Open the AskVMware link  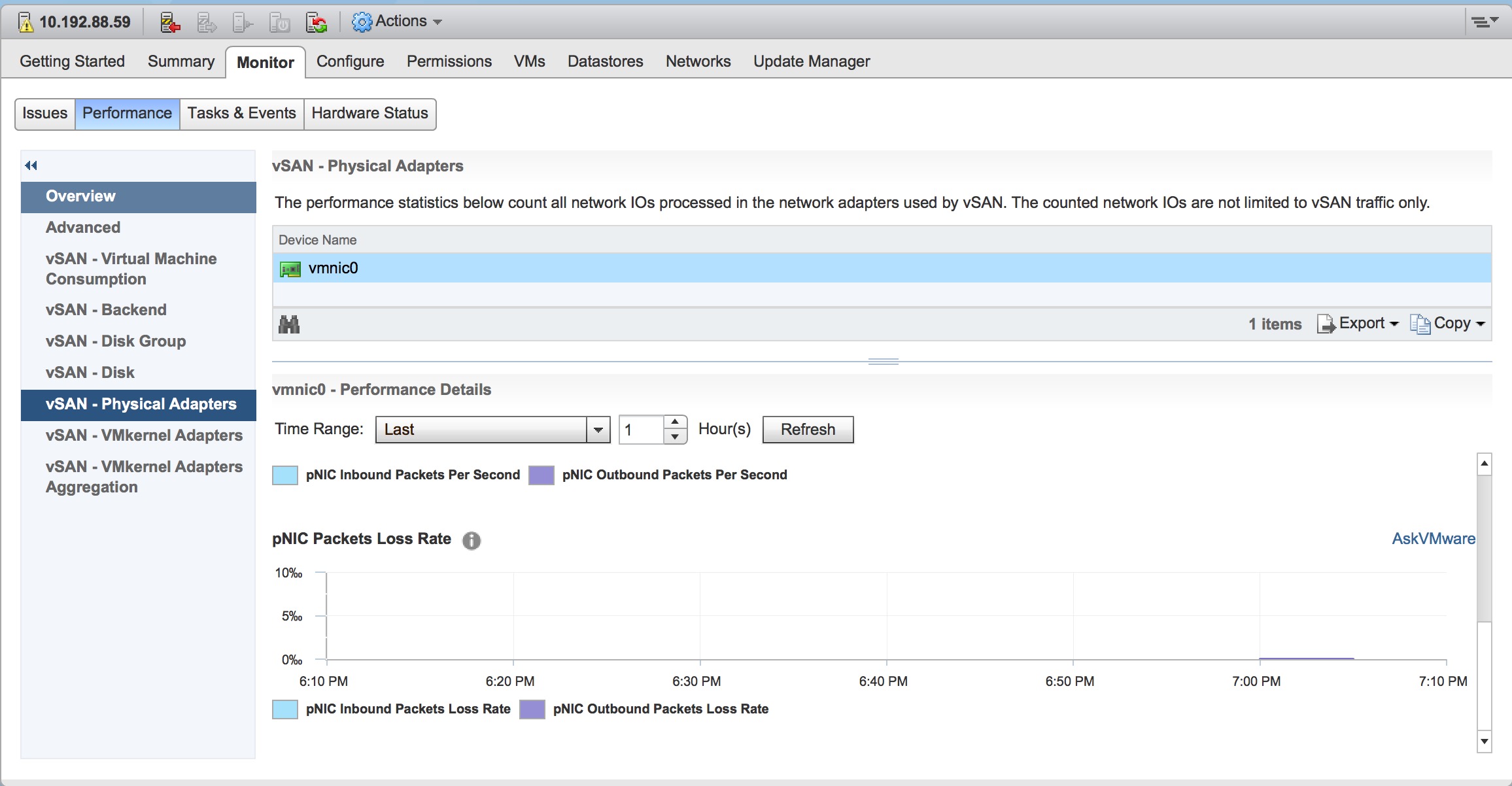[1434, 539]
